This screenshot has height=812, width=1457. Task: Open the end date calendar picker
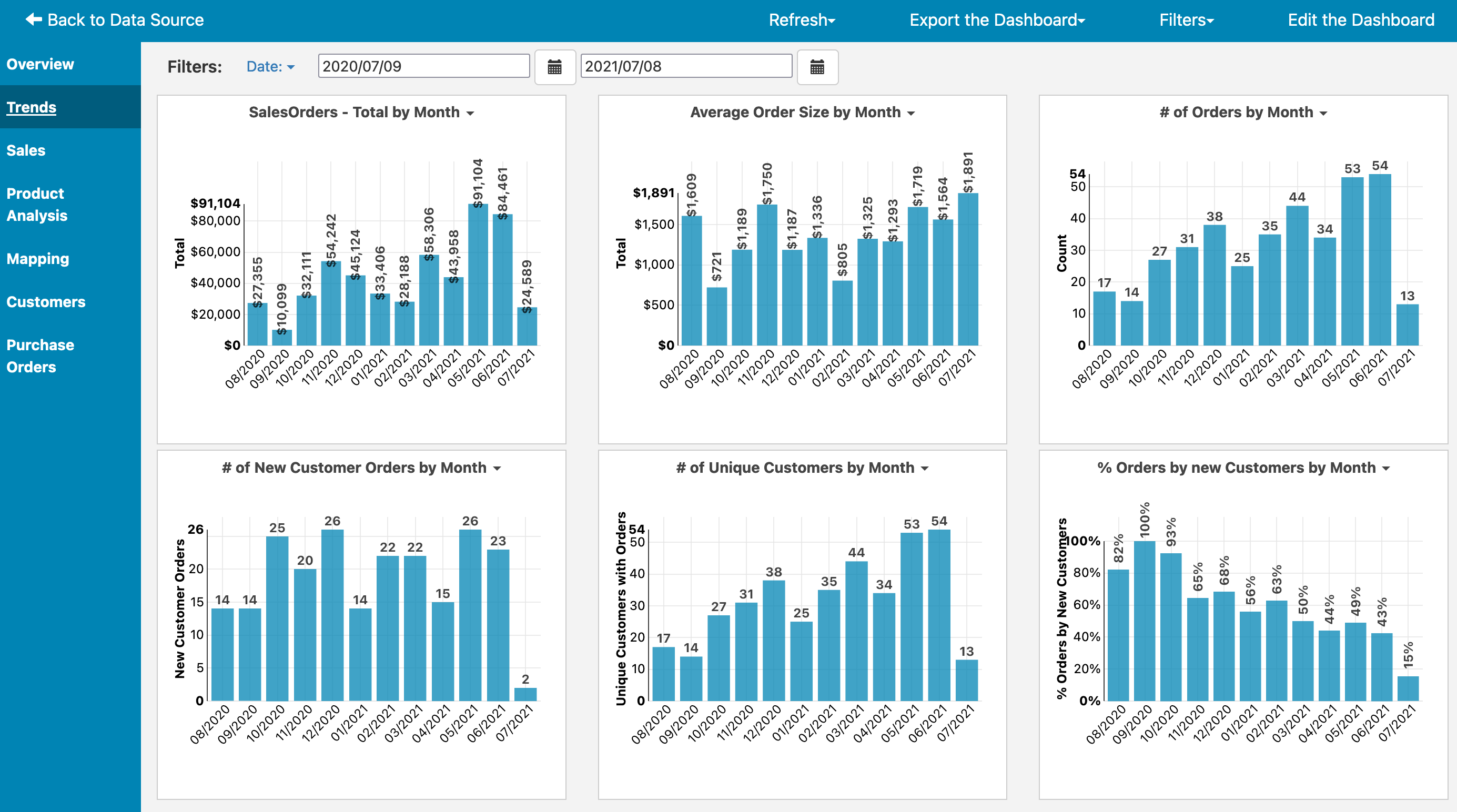pyautogui.click(x=817, y=67)
